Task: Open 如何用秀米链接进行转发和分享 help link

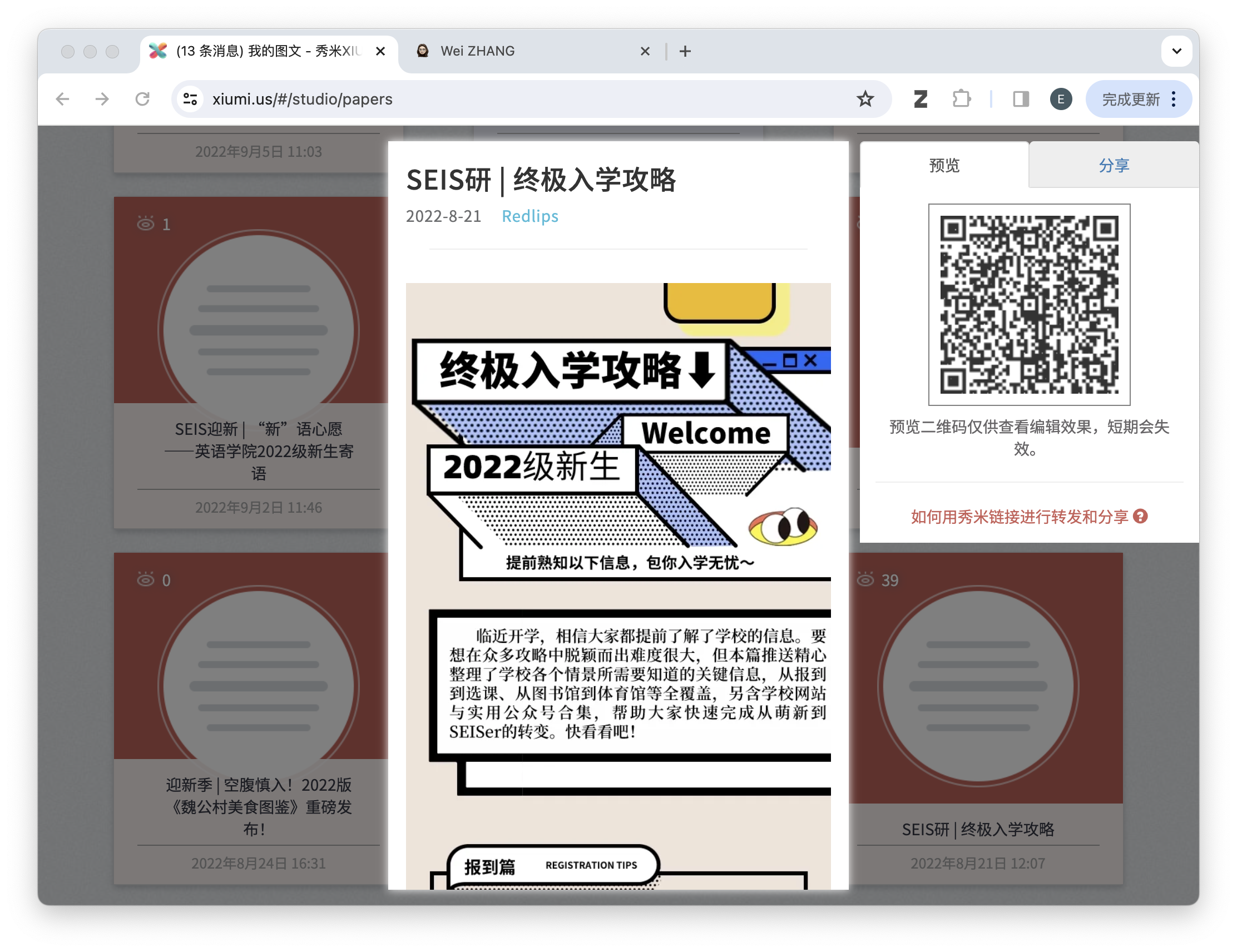Action: [1020, 517]
